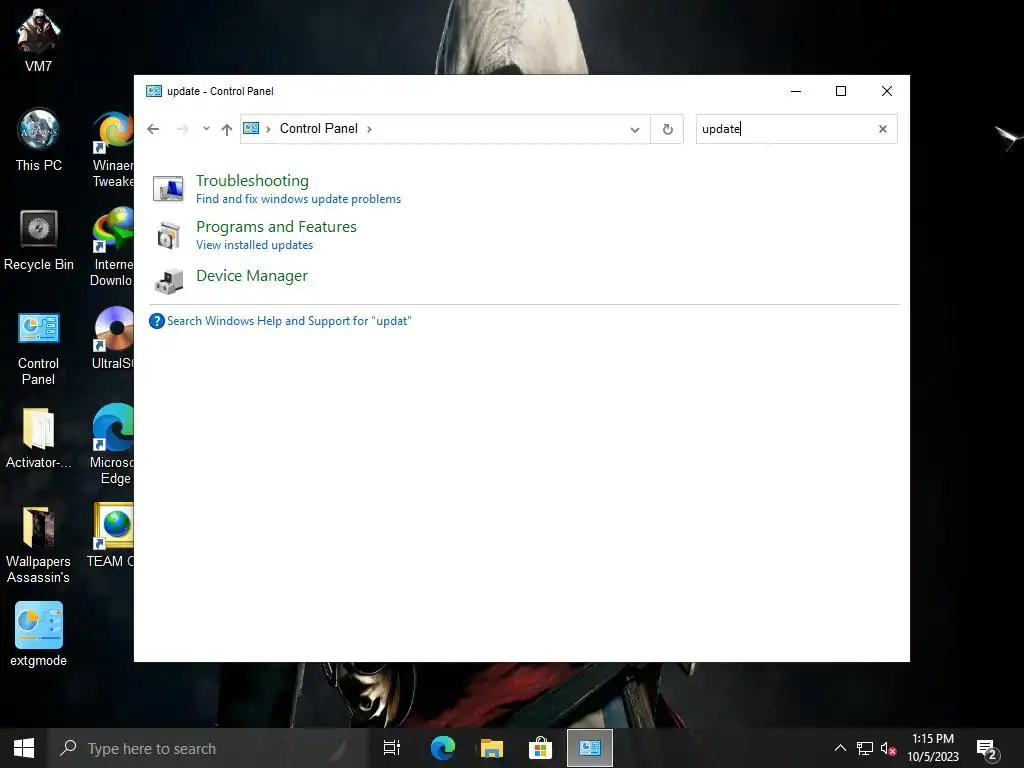Open the address bar history dropdown
Viewport: 1024px width, 768px height.
635,129
